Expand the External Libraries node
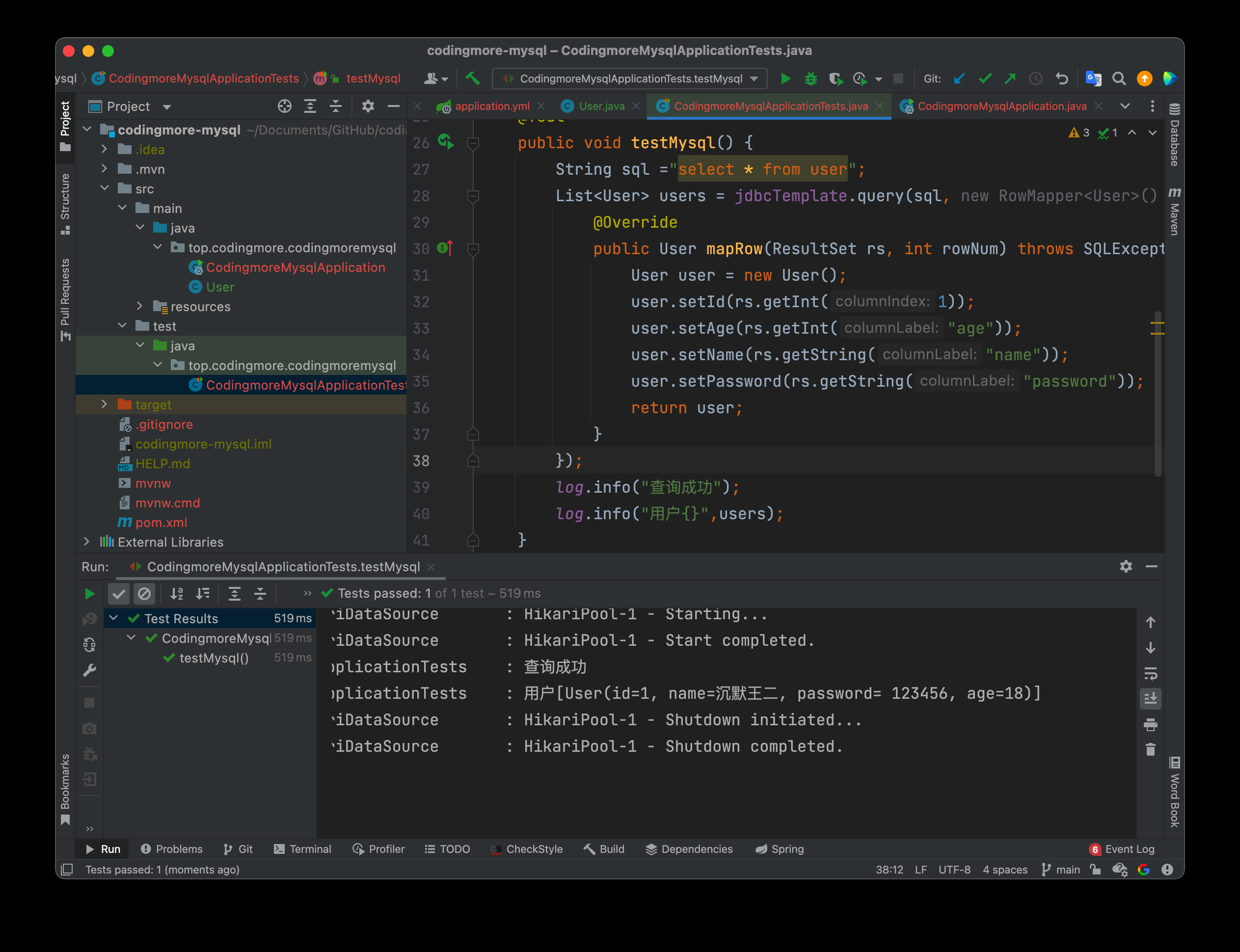Screen dimensions: 1240x952 pos(86,542)
